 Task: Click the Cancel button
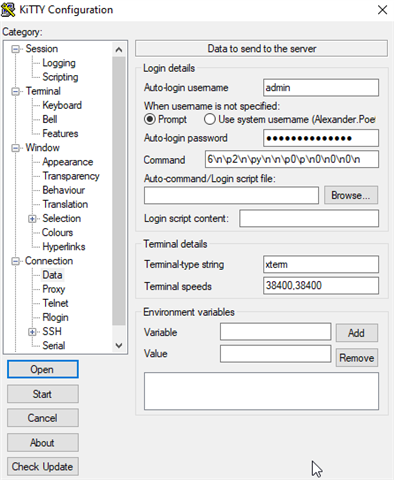43,418
